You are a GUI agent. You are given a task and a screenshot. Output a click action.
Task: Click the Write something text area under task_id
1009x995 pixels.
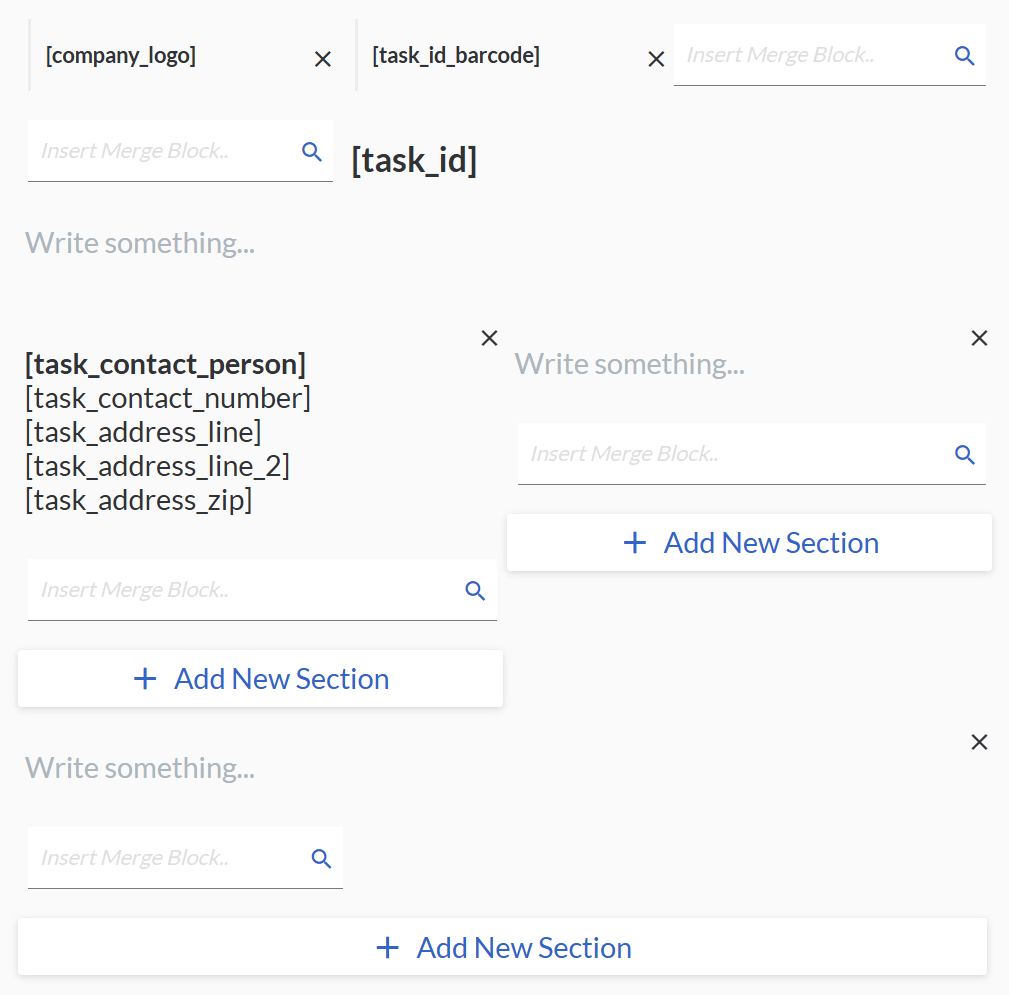140,243
